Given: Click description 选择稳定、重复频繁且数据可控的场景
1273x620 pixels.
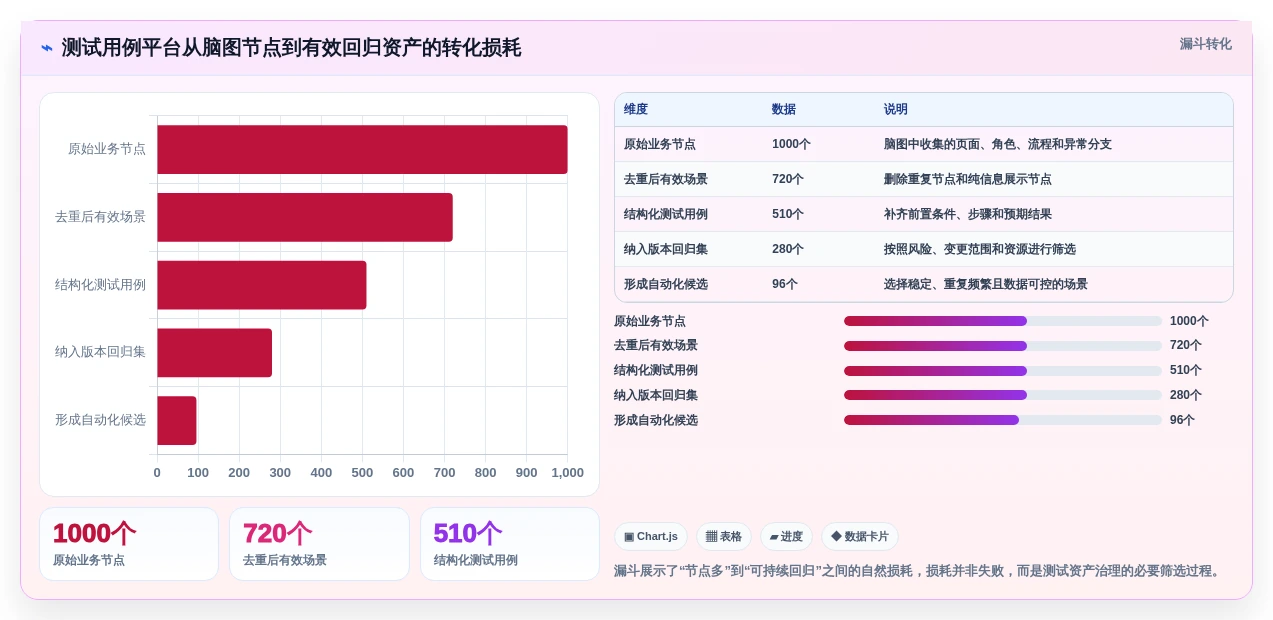Looking at the screenshot, I should (986, 284).
